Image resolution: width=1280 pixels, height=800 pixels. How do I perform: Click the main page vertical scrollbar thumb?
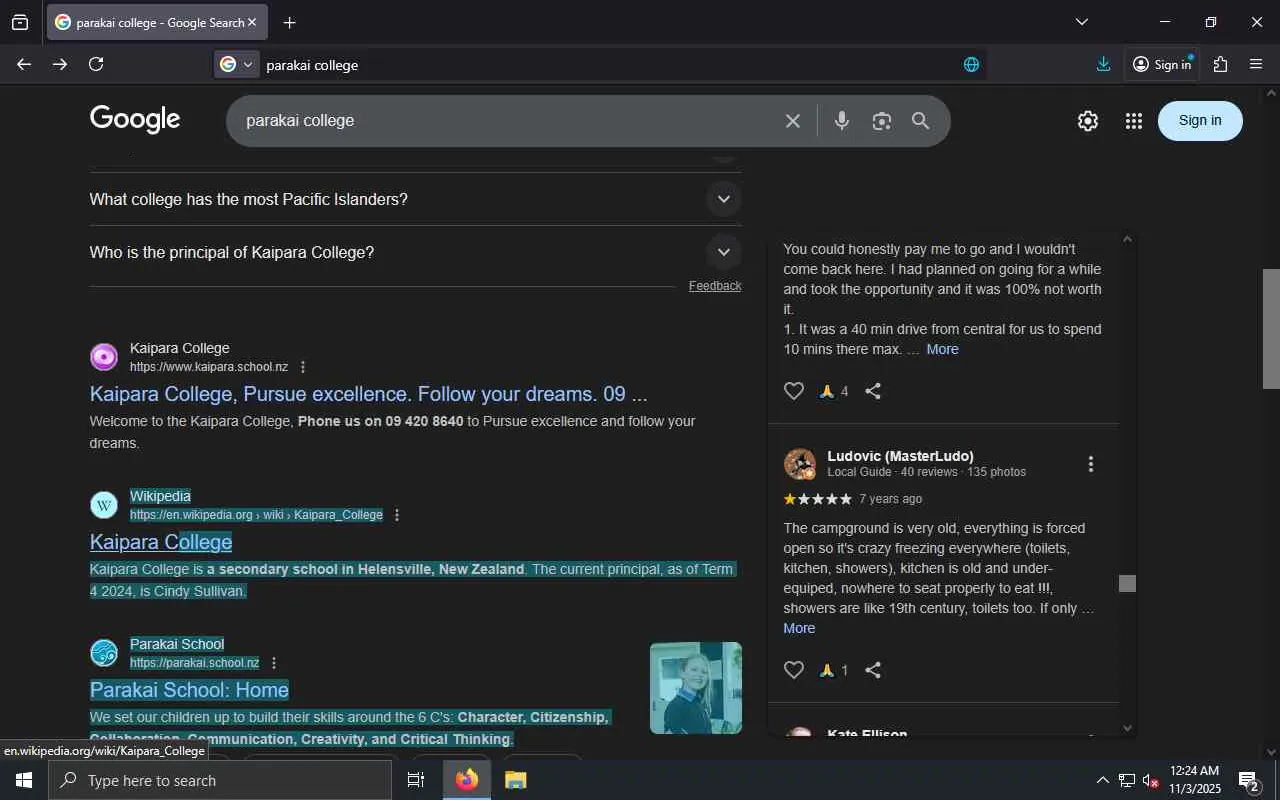(x=1271, y=329)
